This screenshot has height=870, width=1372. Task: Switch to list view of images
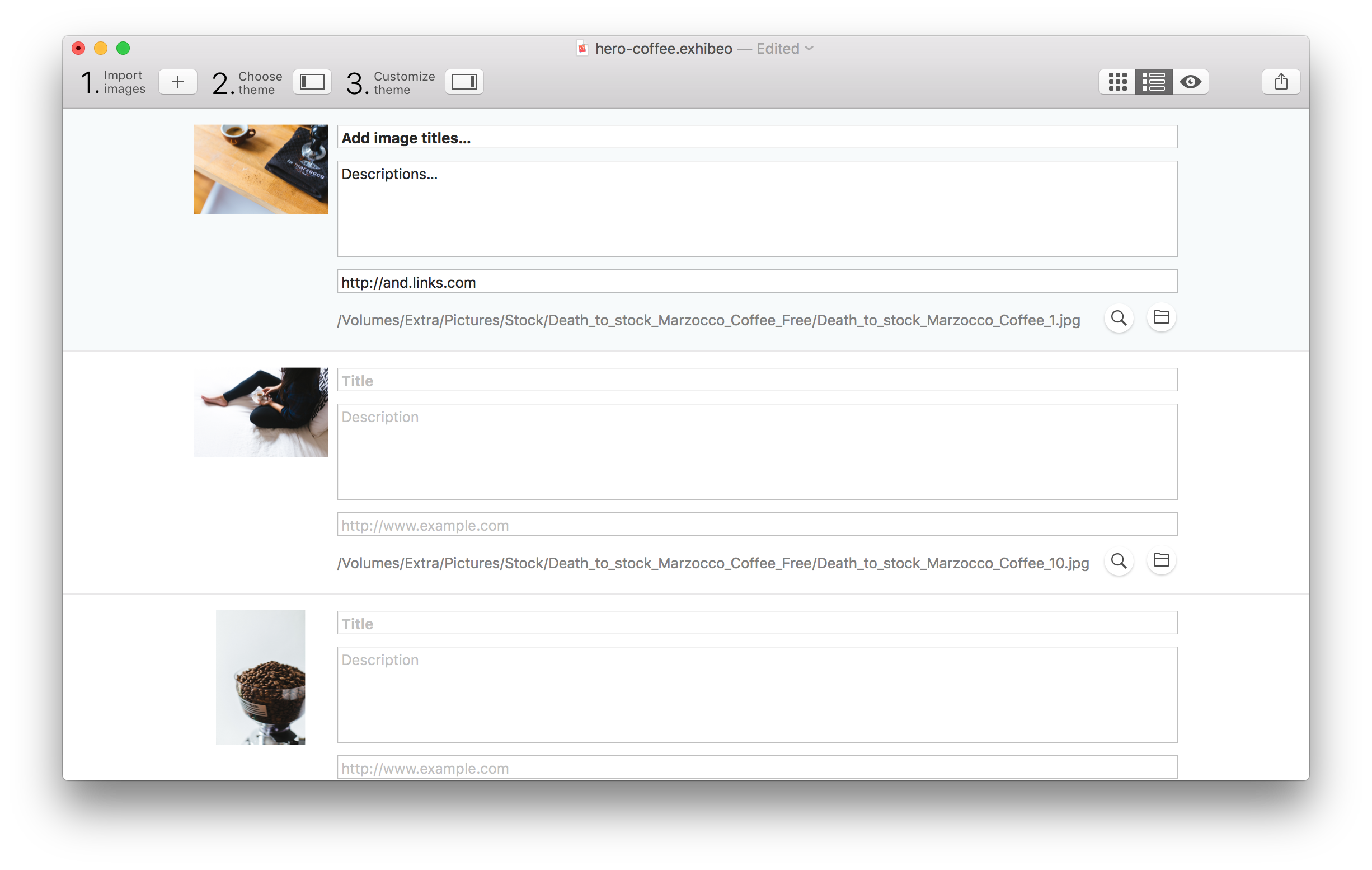1153,82
